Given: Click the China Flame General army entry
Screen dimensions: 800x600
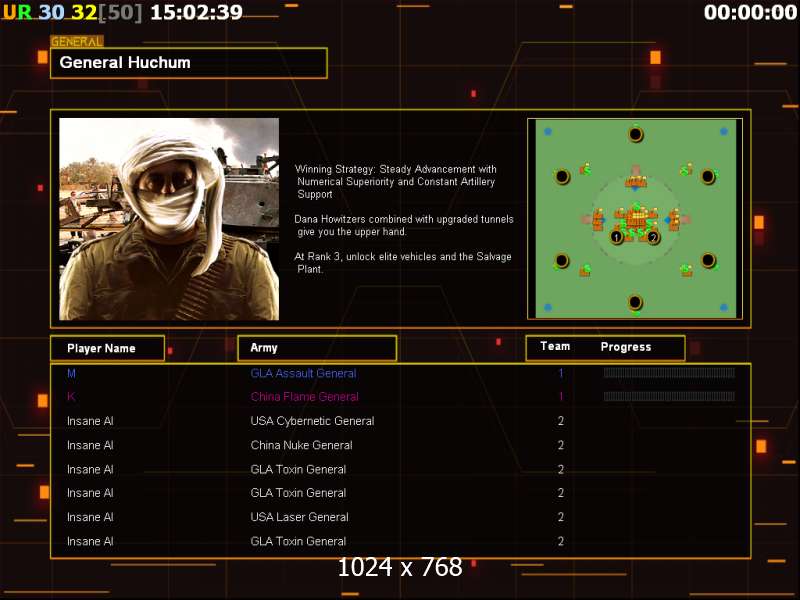Looking at the screenshot, I should coord(305,397).
